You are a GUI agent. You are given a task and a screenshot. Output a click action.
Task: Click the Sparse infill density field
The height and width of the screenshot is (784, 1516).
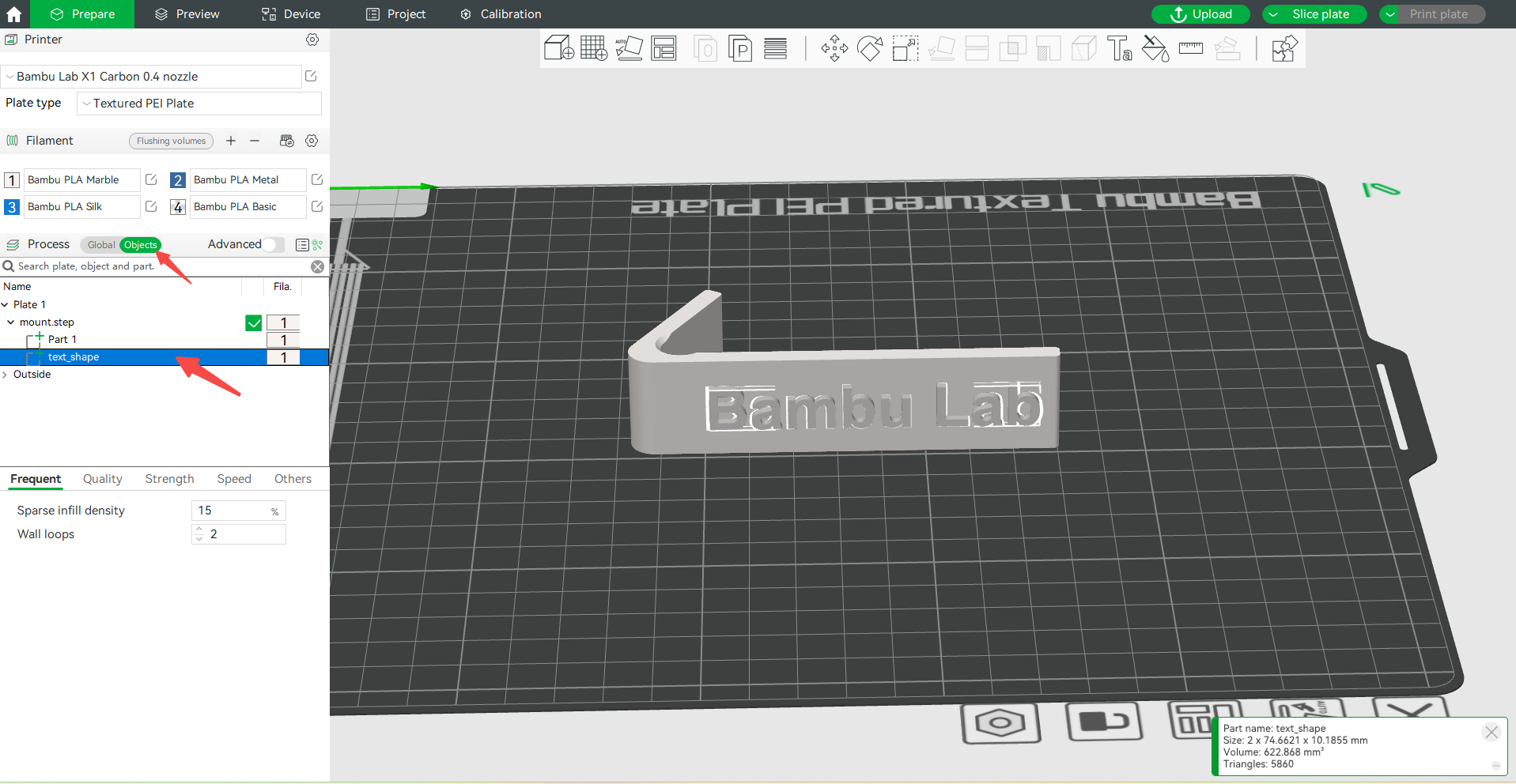[238, 511]
